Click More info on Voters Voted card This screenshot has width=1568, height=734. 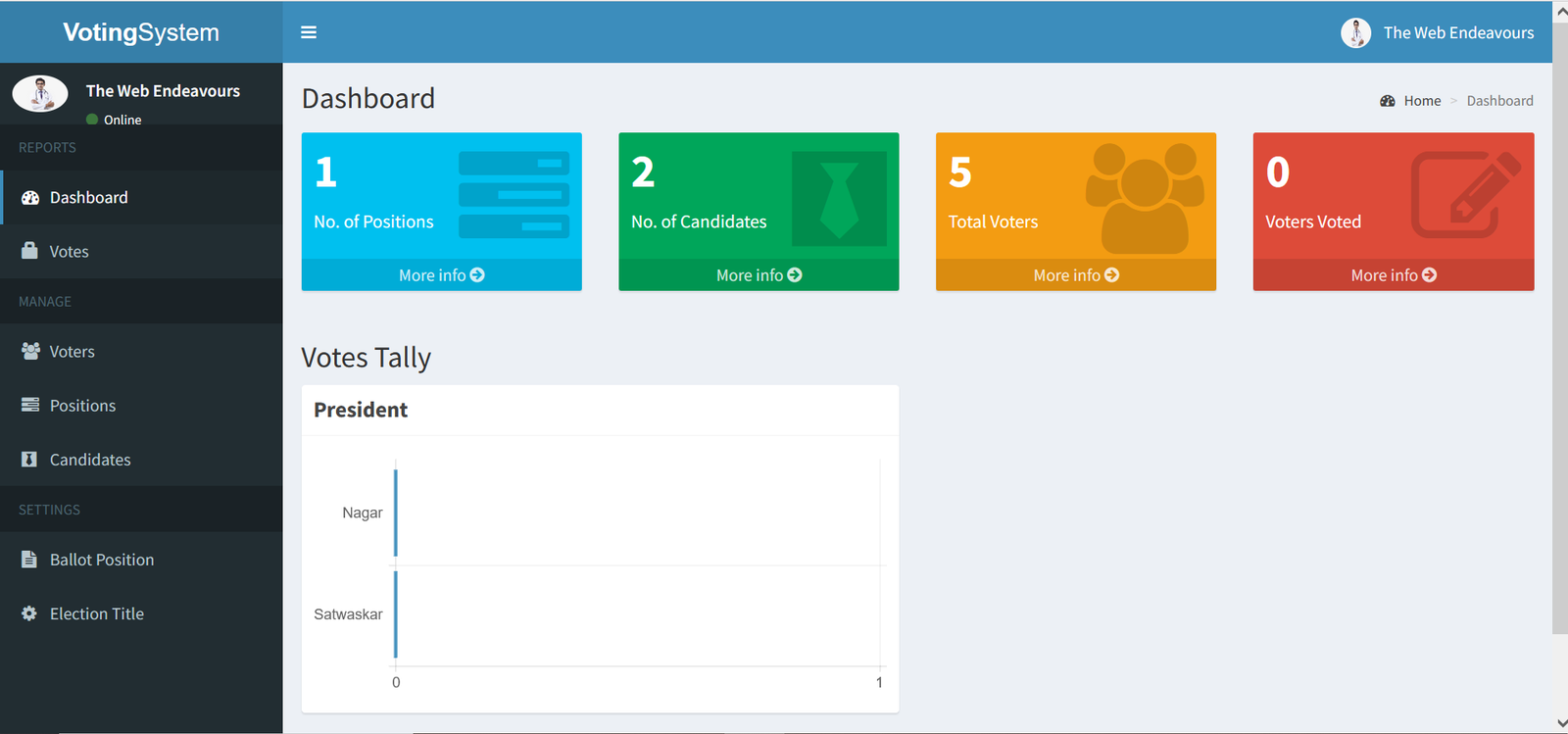(x=1393, y=275)
